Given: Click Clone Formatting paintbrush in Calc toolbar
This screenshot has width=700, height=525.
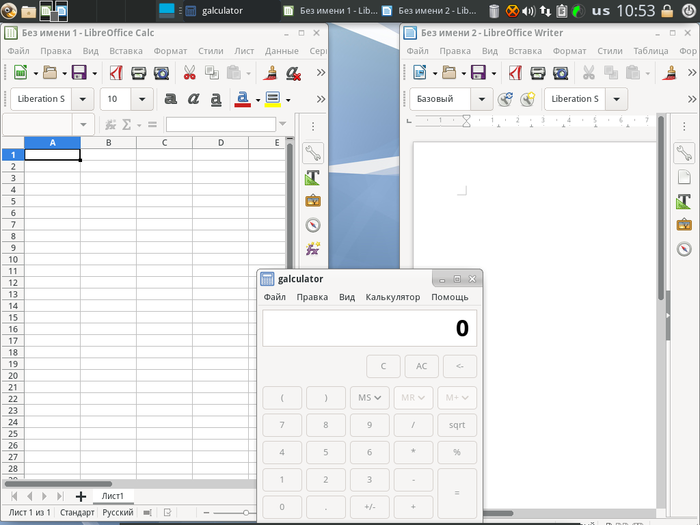Looking at the screenshot, I should [x=270, y=73].
